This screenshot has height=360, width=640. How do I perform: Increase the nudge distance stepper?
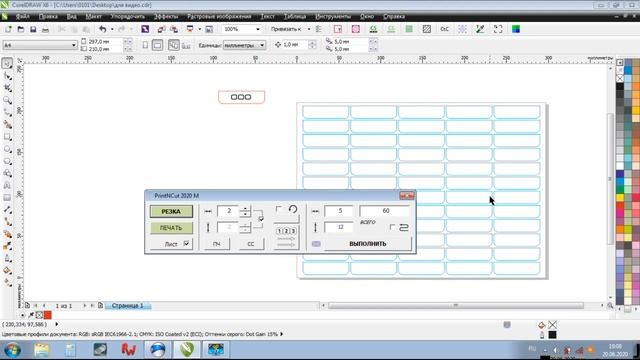[x=312, y=42]
